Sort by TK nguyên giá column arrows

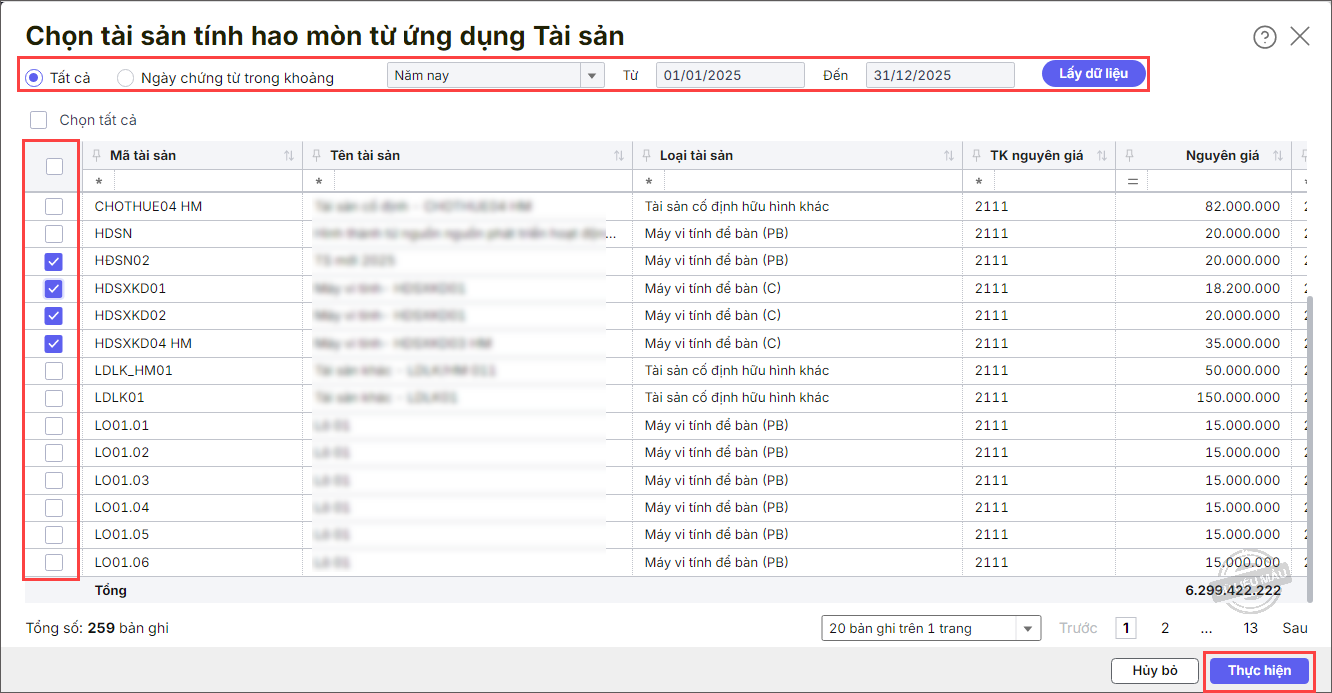[1102, 156]
